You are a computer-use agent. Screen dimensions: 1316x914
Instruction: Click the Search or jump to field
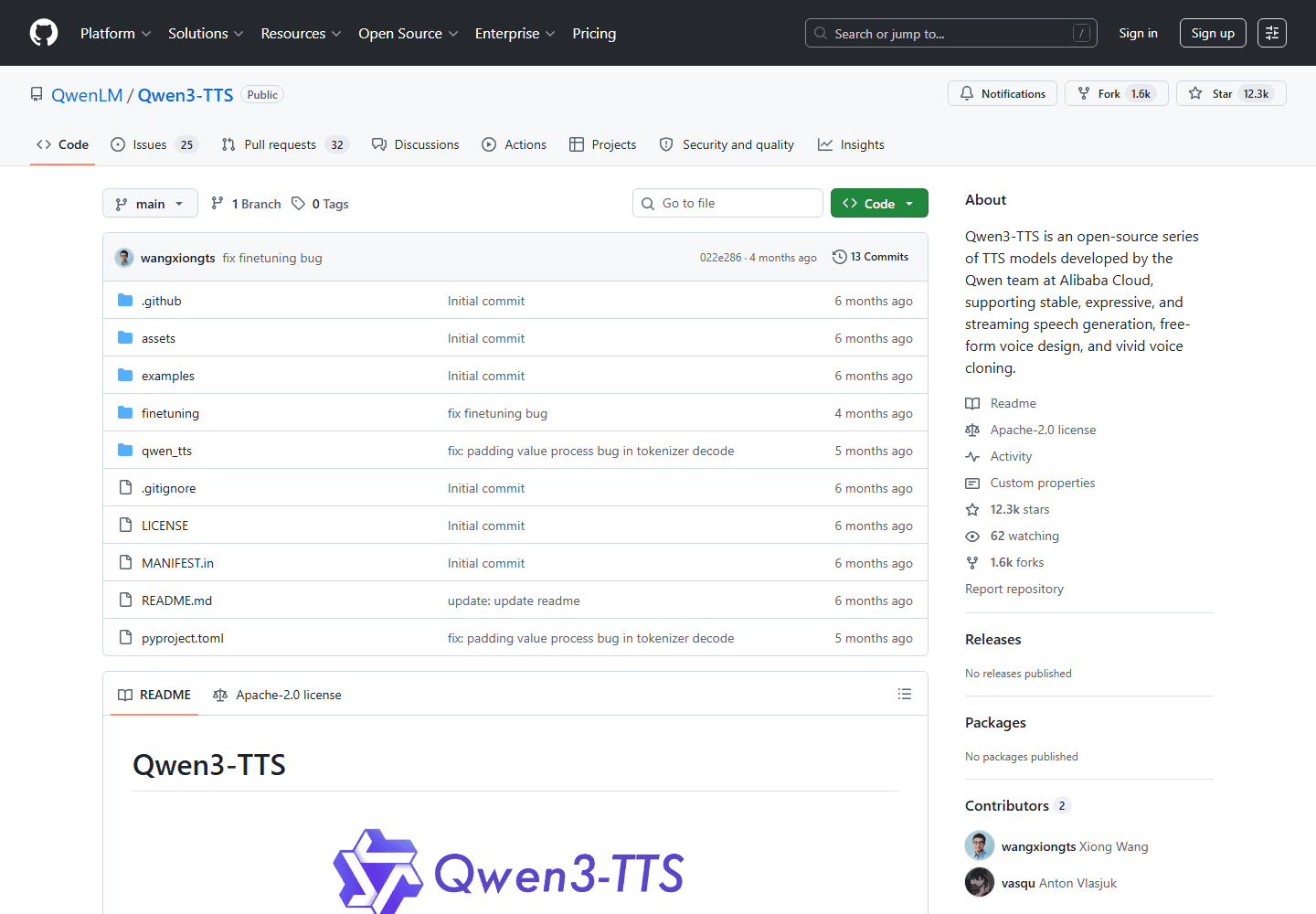[x=950, y=33]
